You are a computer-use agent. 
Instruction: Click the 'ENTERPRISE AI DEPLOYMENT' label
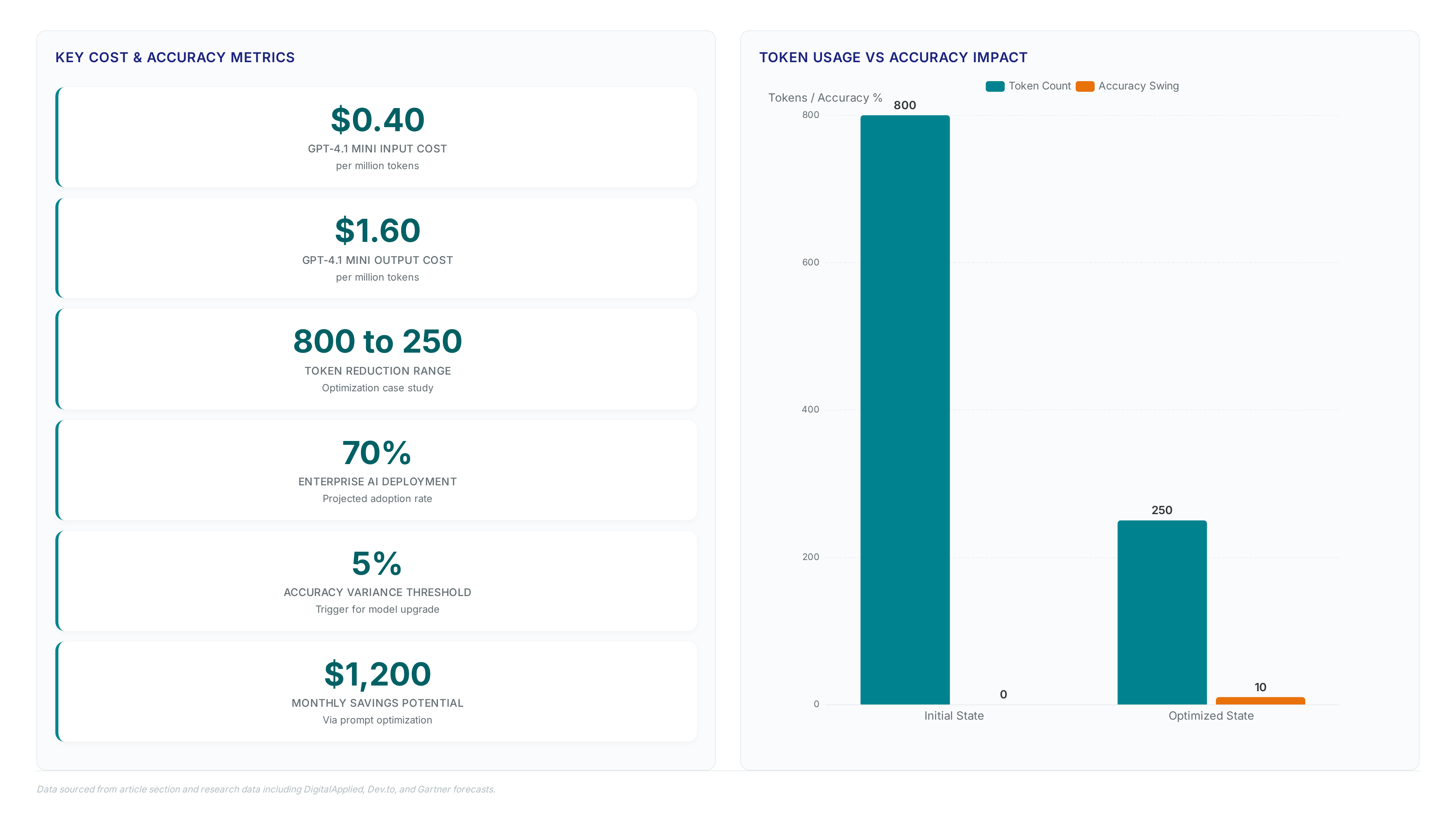378,482
